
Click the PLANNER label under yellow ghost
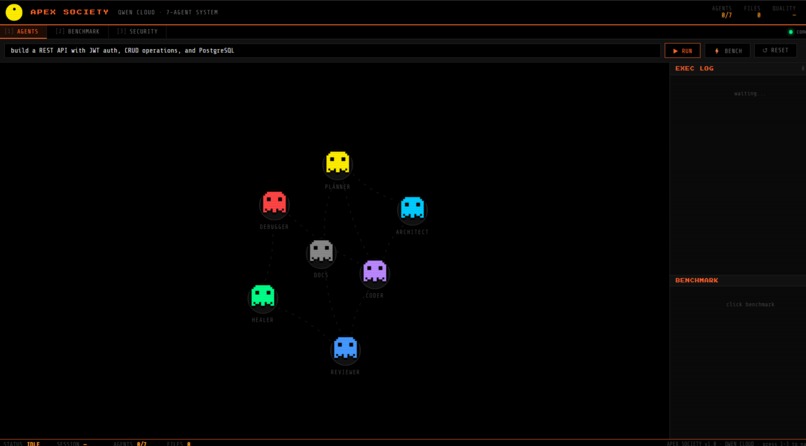coord(338,187)
